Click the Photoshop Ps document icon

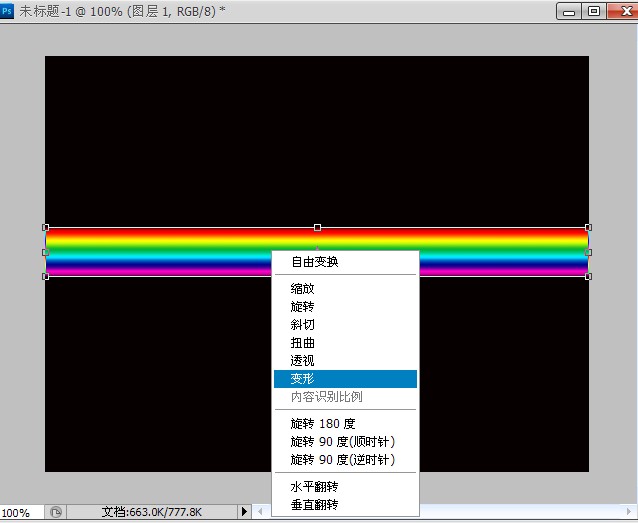(7, 11)
